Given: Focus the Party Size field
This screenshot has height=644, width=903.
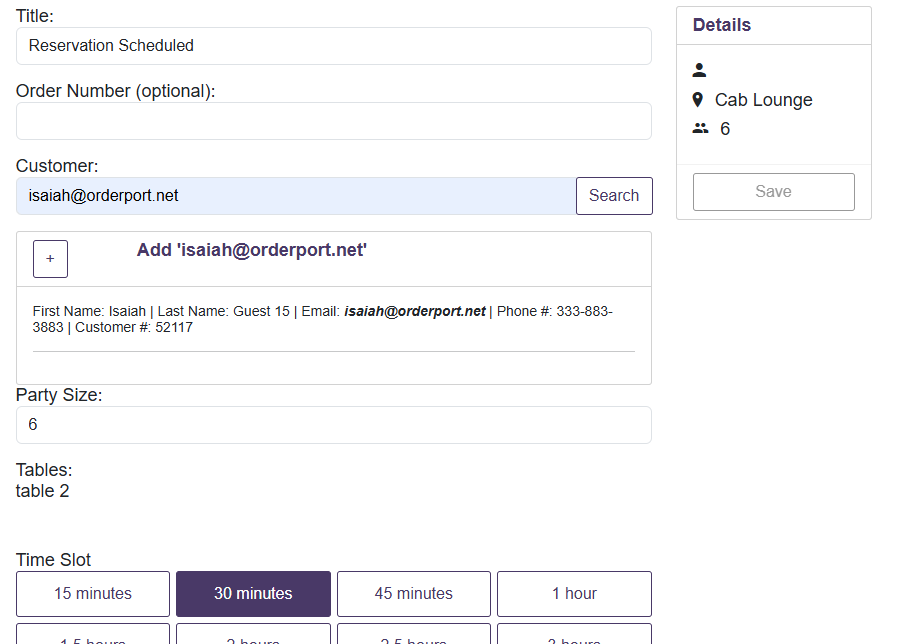Looking at the screenshot, I should (x=333, y=425).
